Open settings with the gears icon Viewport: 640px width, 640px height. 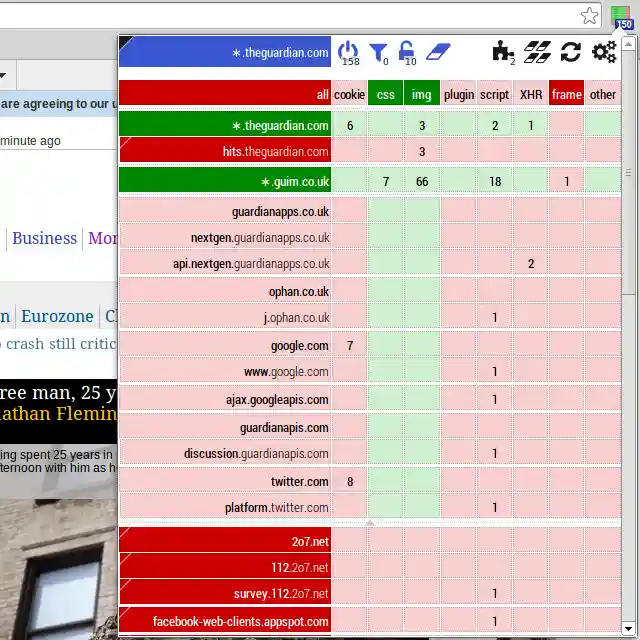click(604, 52)
